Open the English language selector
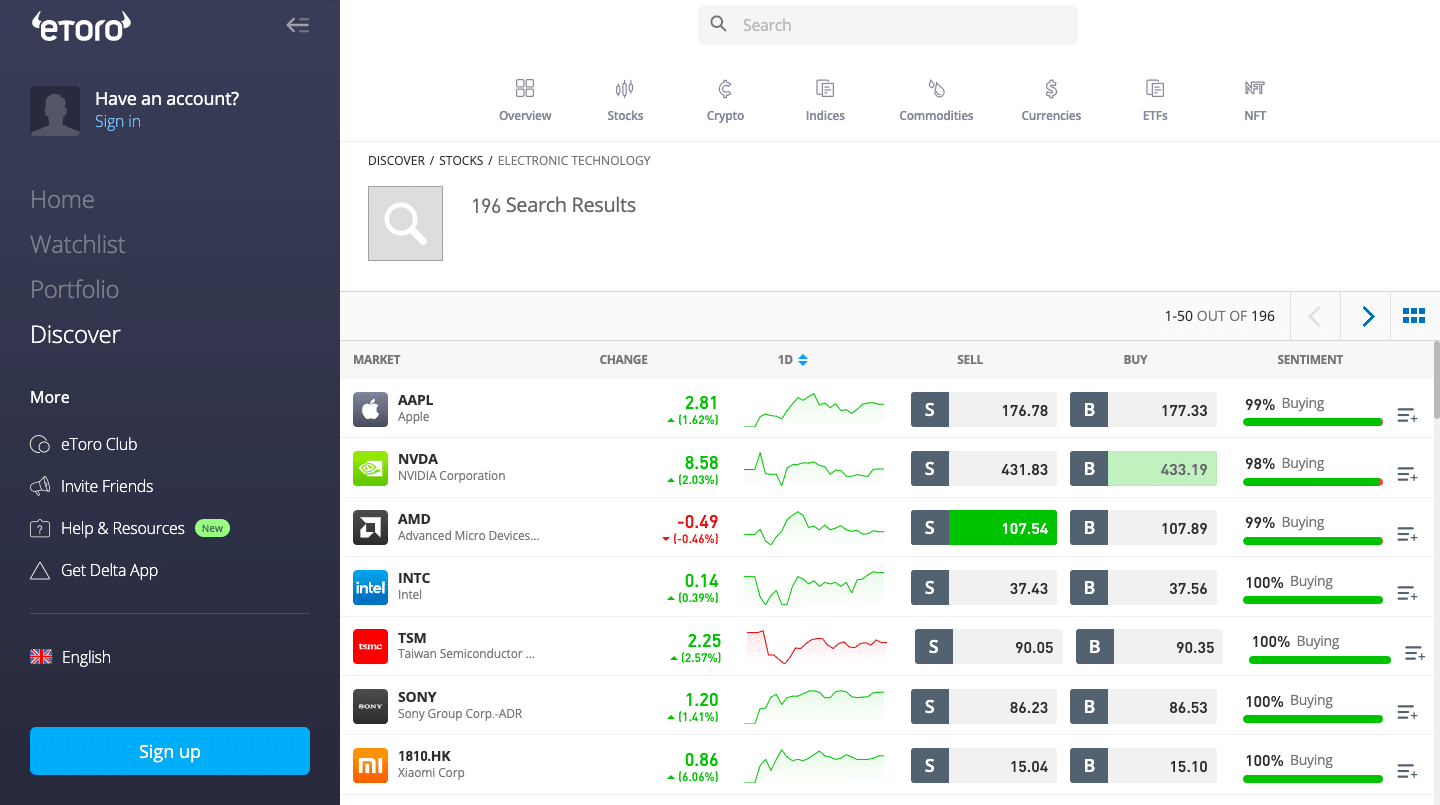Image resolution: width=1440 pixels, height=805 pixels. pos(70,657)
